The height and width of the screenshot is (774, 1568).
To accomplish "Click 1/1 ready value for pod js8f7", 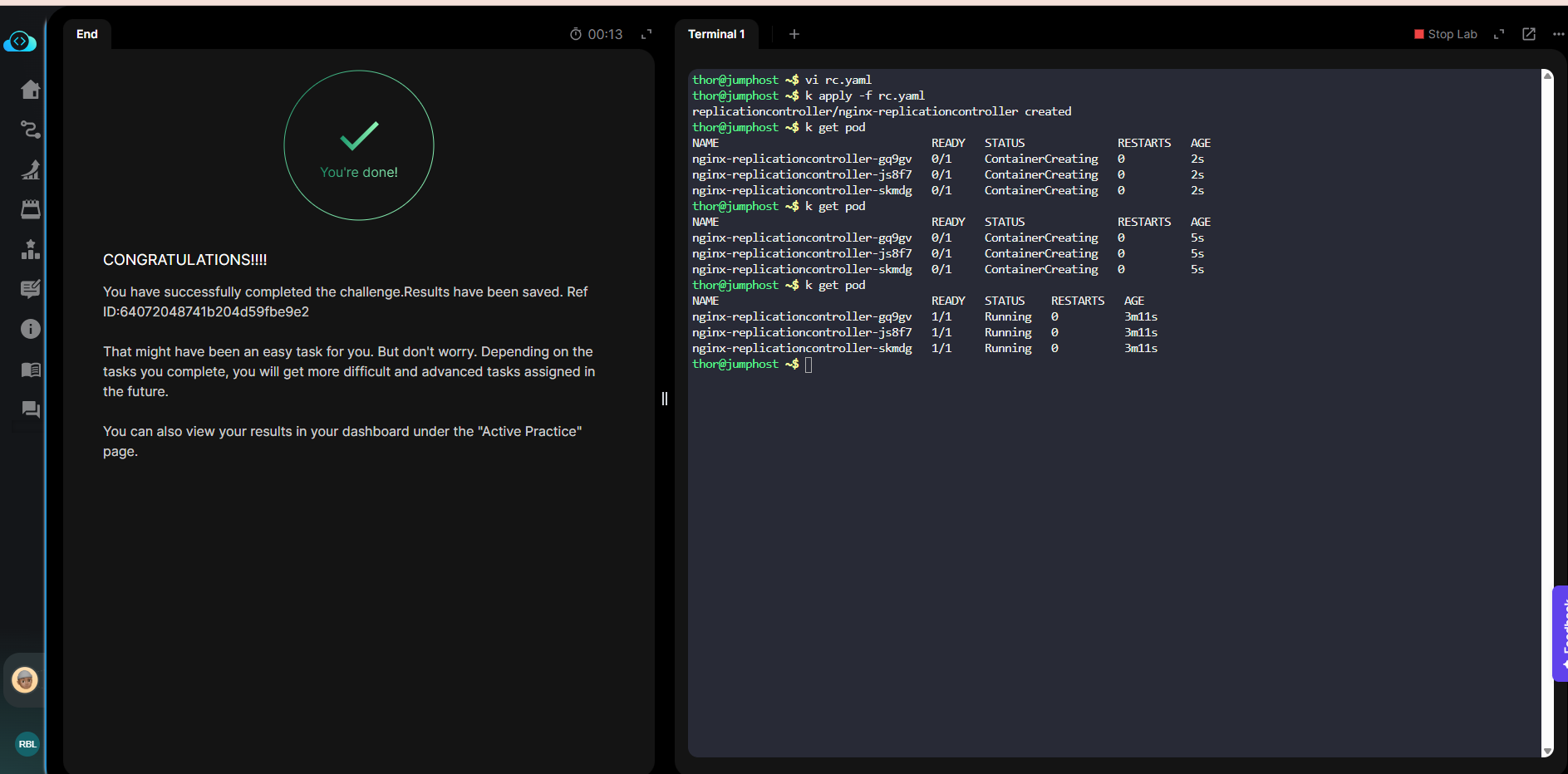I will click(x=941, y=332).
